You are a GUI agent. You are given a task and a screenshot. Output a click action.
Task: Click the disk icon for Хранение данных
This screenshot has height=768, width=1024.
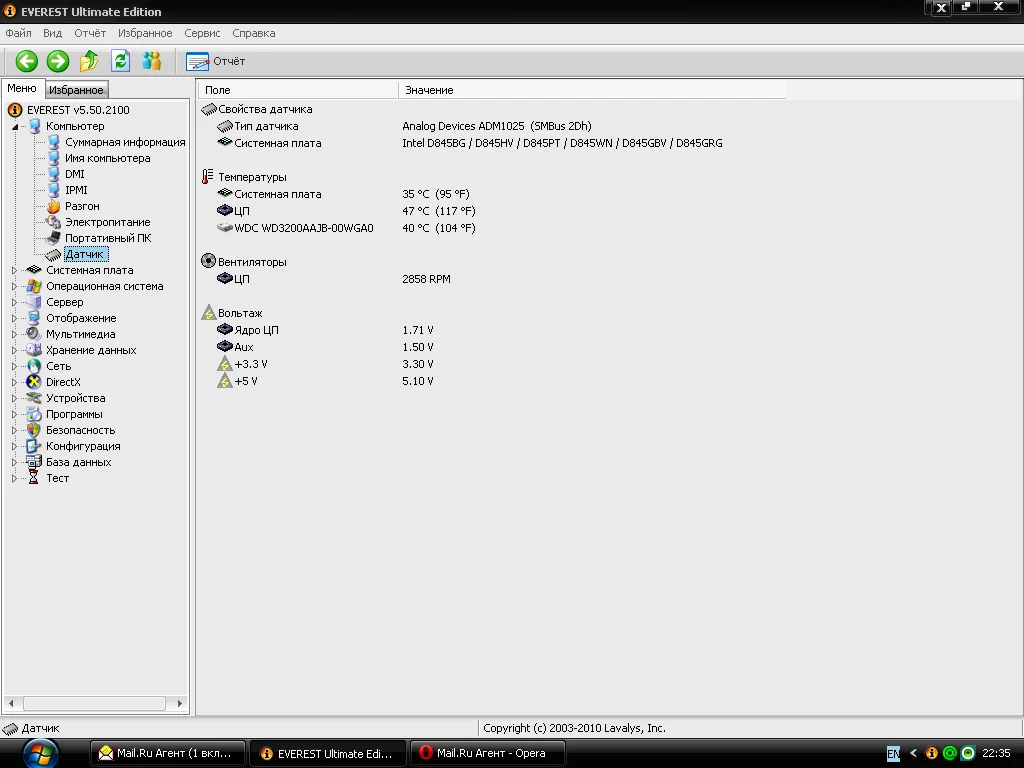click(33, 350)
